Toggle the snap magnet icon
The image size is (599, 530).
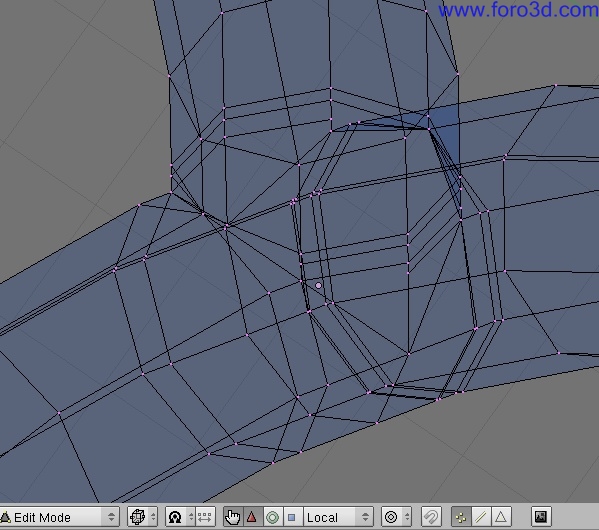pyautogui.click(x=431, y=517)
